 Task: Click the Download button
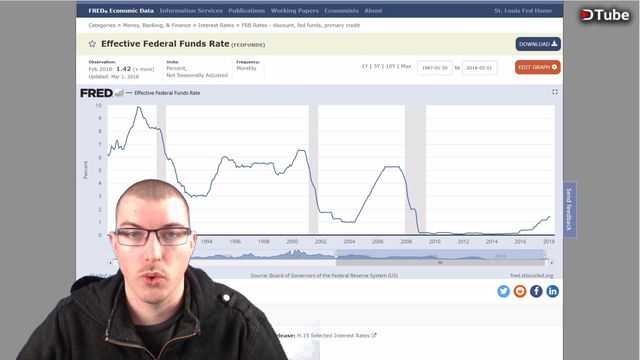(x=538, y=44)
